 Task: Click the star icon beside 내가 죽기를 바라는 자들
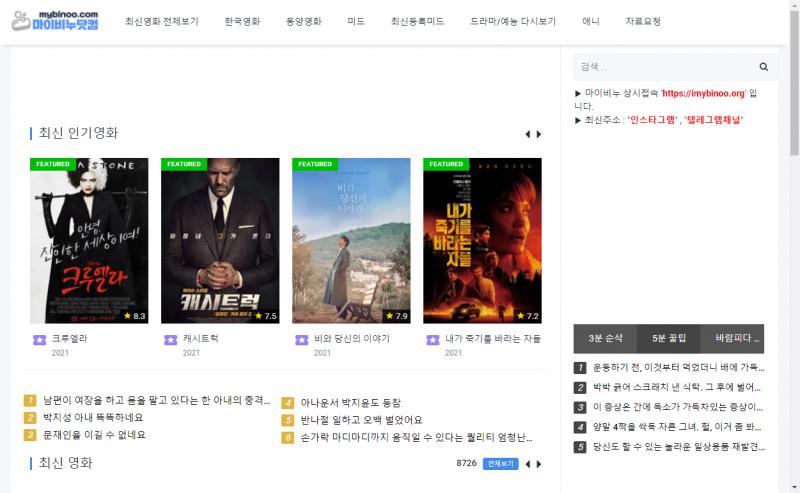[433, 339]
